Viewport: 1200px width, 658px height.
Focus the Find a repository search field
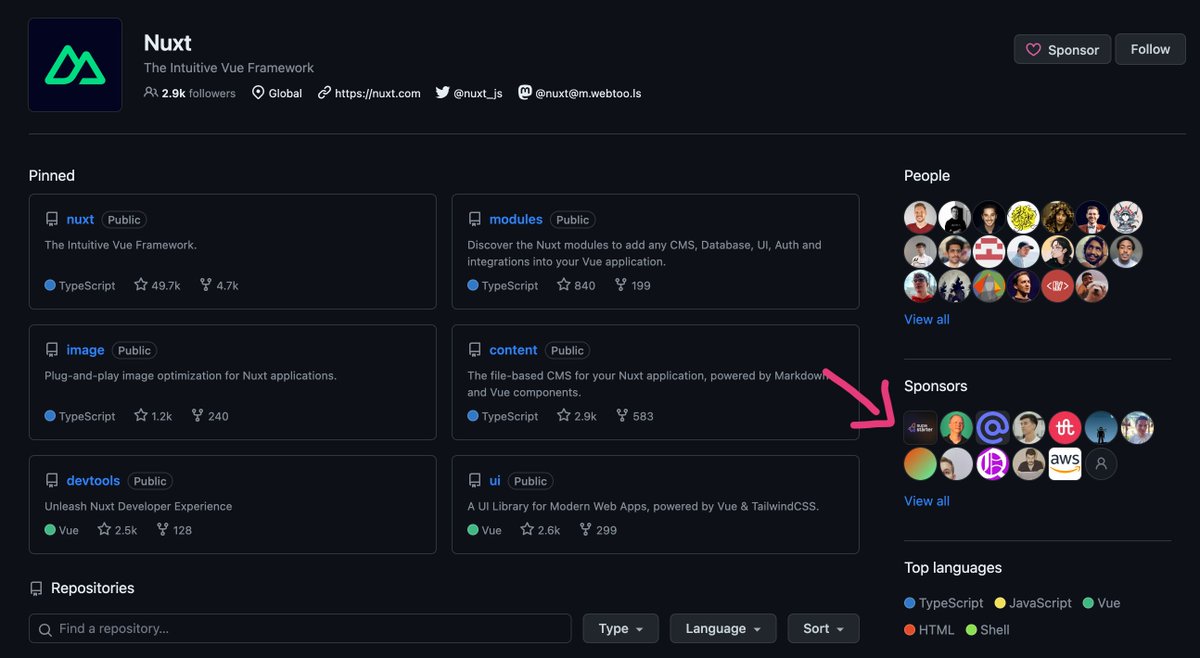(x=300, y=628)
